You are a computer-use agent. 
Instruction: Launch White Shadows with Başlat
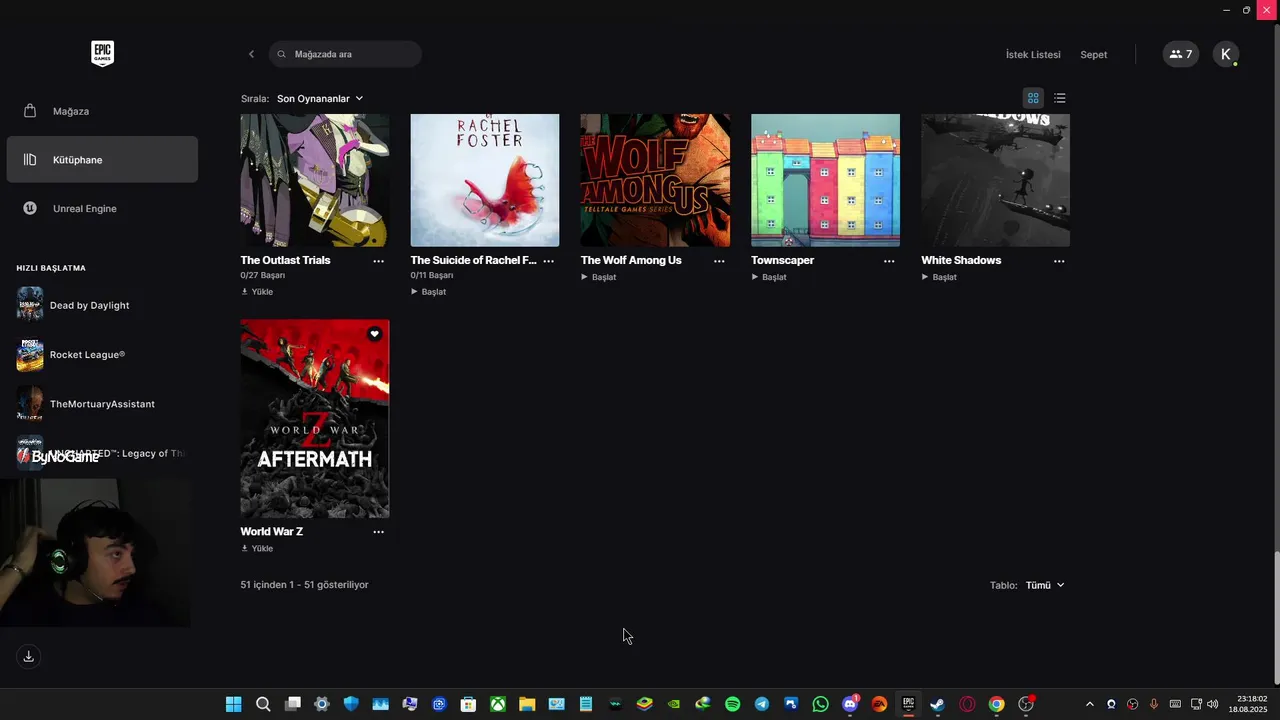coord(939,277)
